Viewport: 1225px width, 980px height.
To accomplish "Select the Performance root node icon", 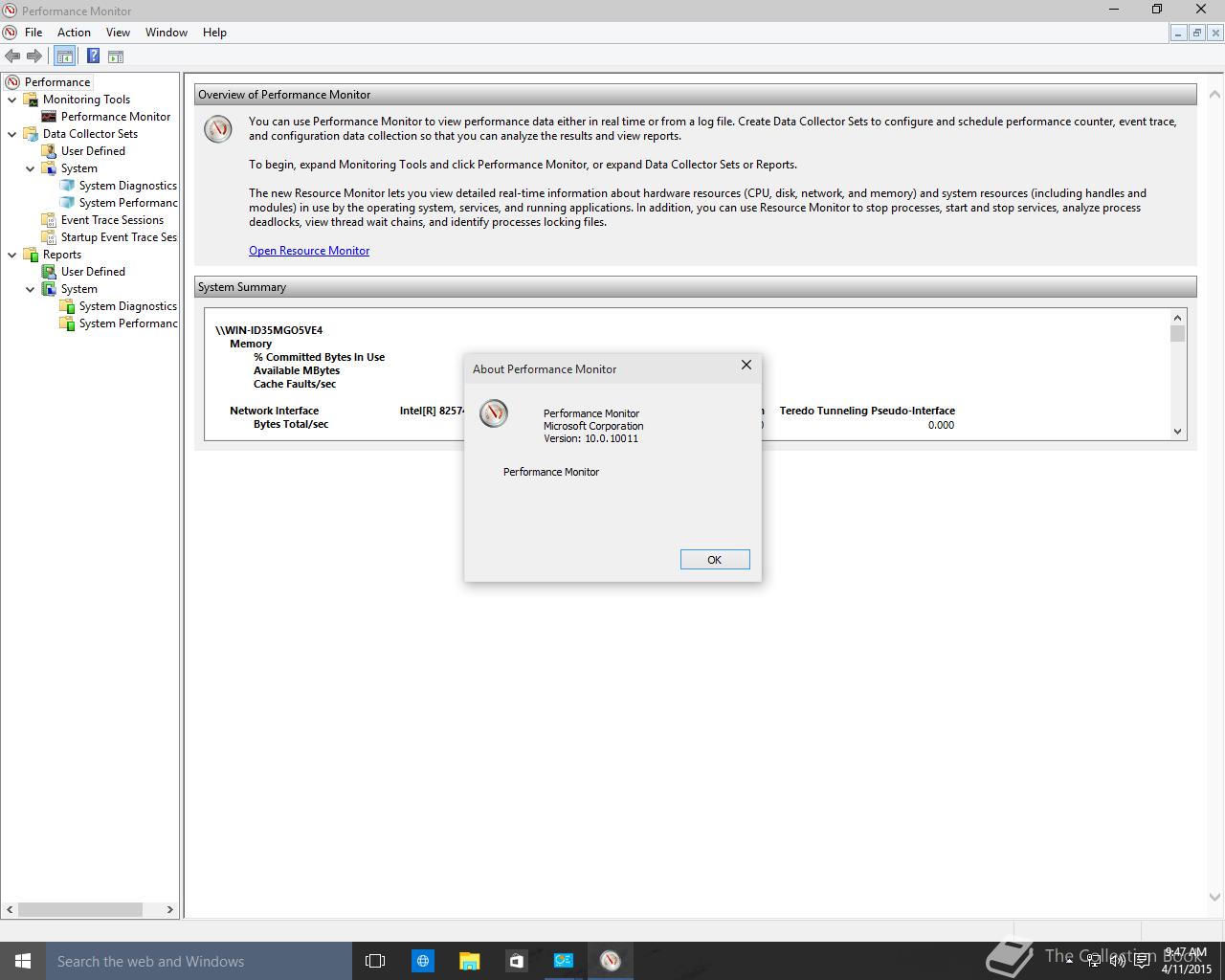I will point(12,82).
